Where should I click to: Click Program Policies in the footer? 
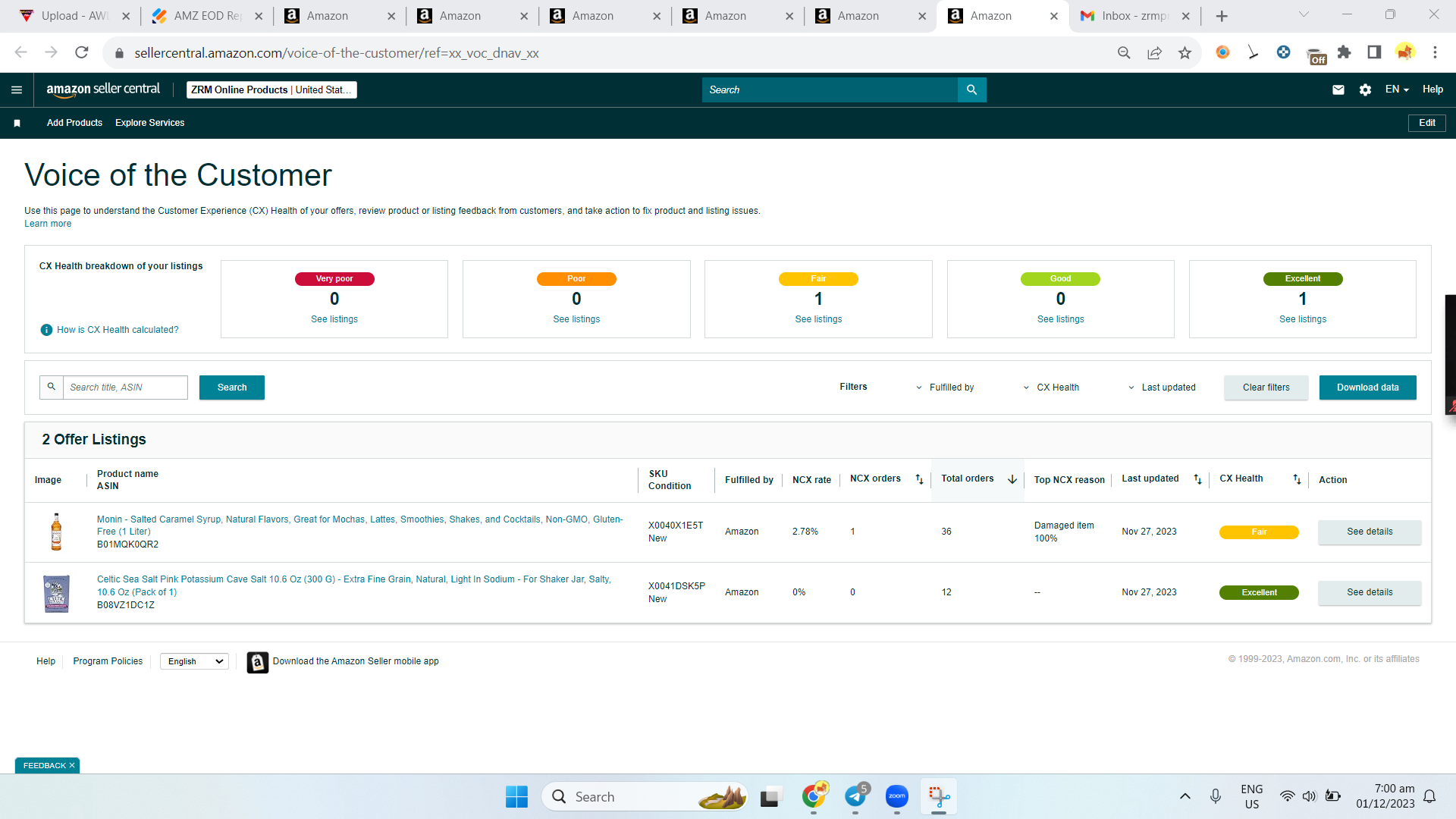coord(108,661)
